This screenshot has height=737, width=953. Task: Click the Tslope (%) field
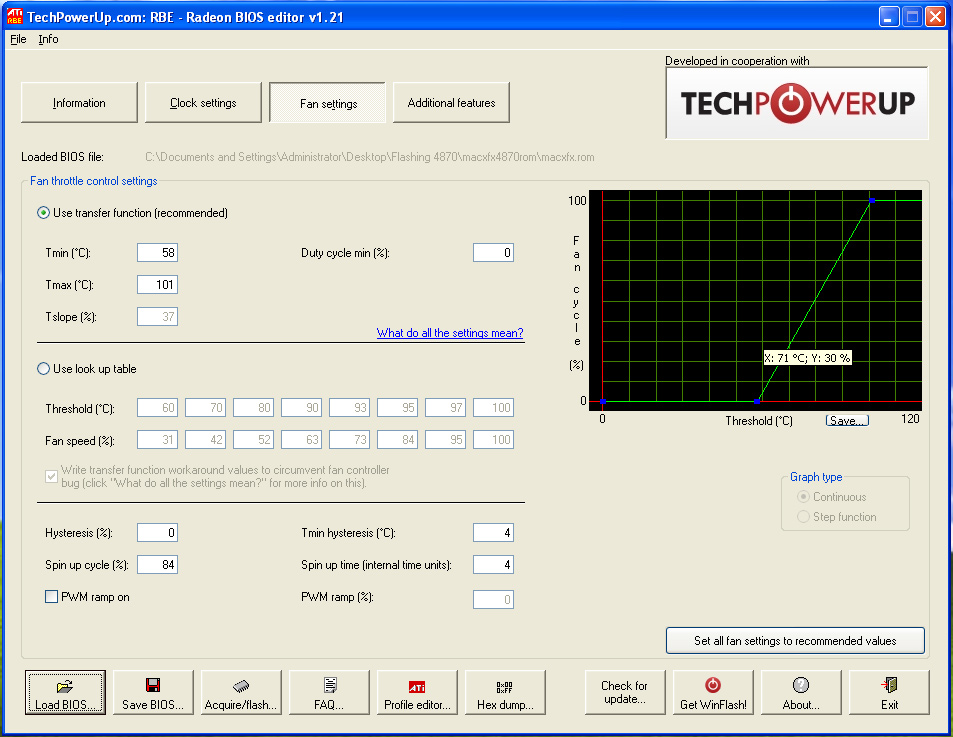click(x=157, y=317)
